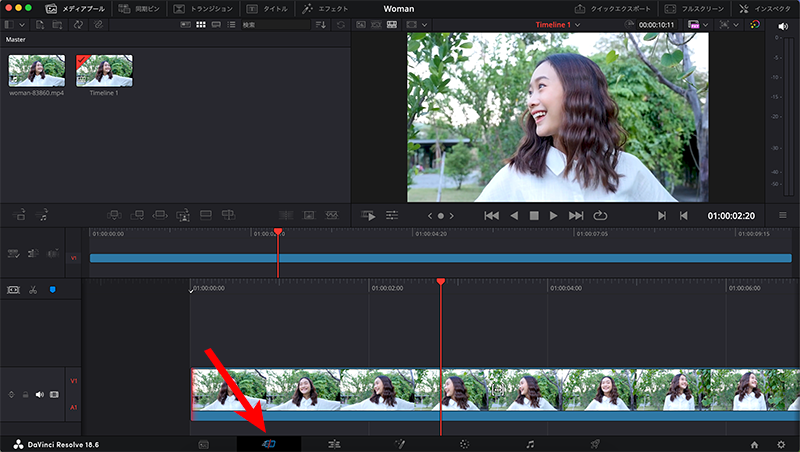The image size is (800, 452).
Task: Click the mark in point icon
Action: tap(662, 216)
